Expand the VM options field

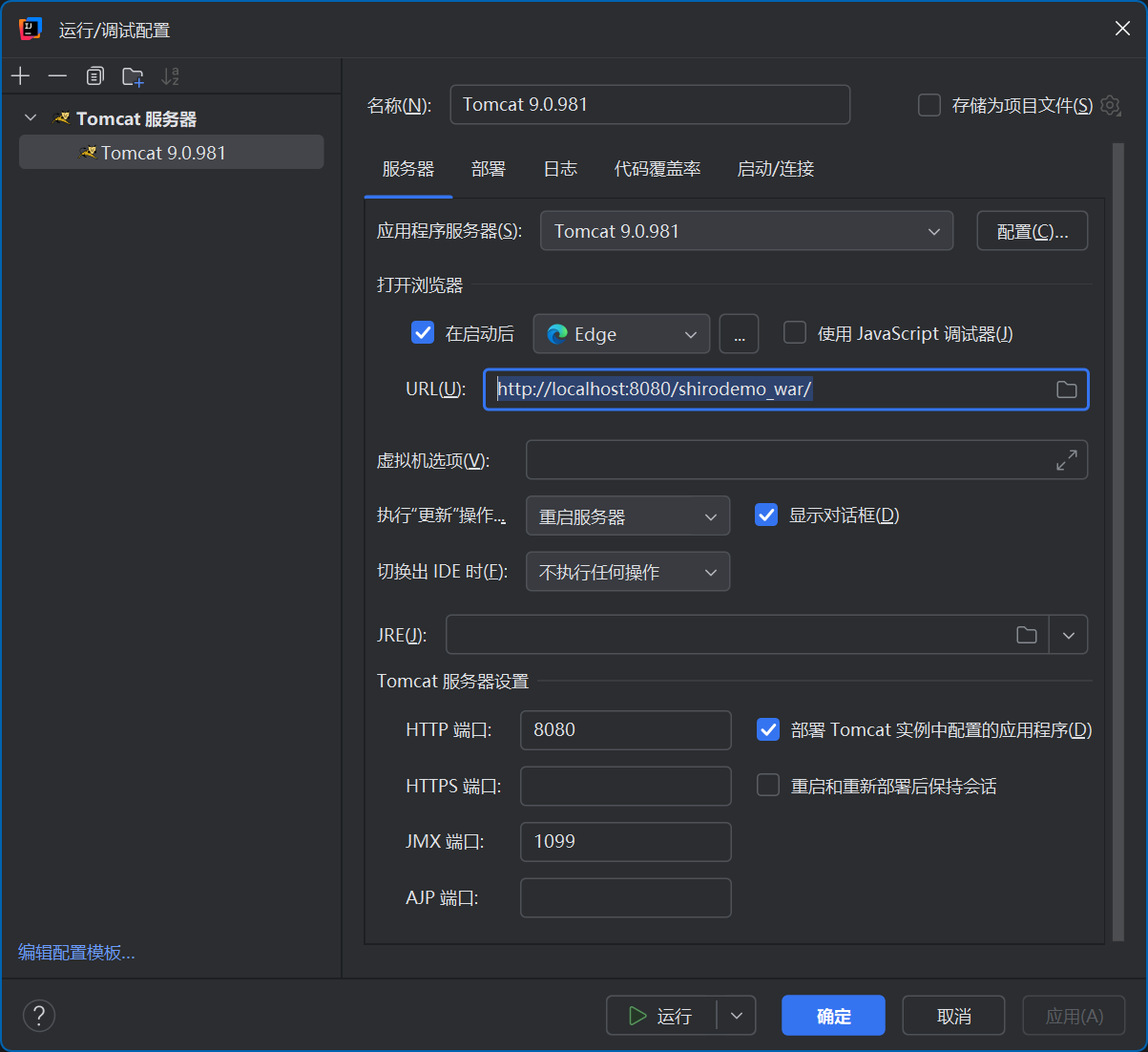[x=1067, y=460]
